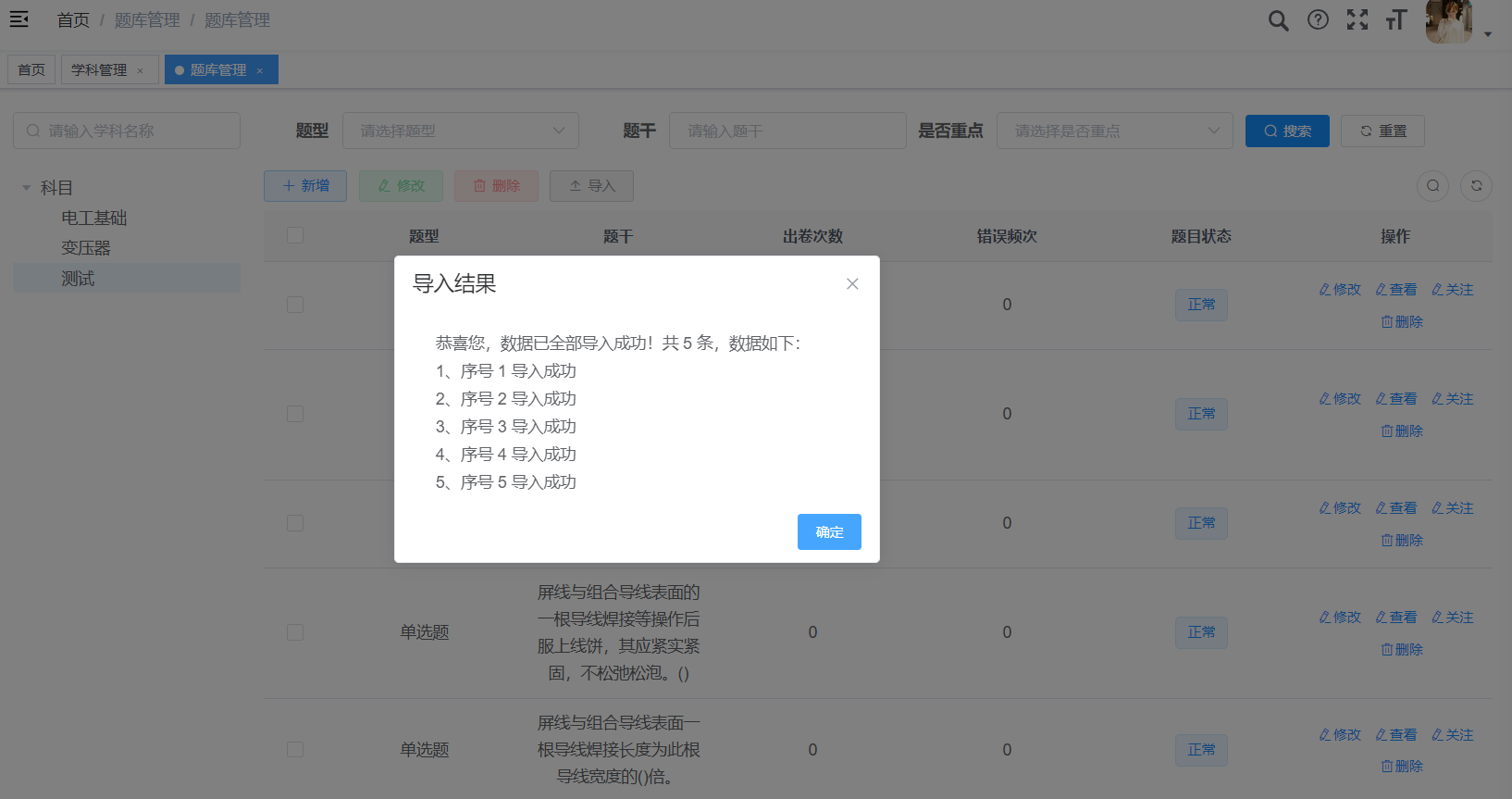Toggle fullscreen mode icon
Viewport: 1512px width, 799px height.
(1357, 20)
